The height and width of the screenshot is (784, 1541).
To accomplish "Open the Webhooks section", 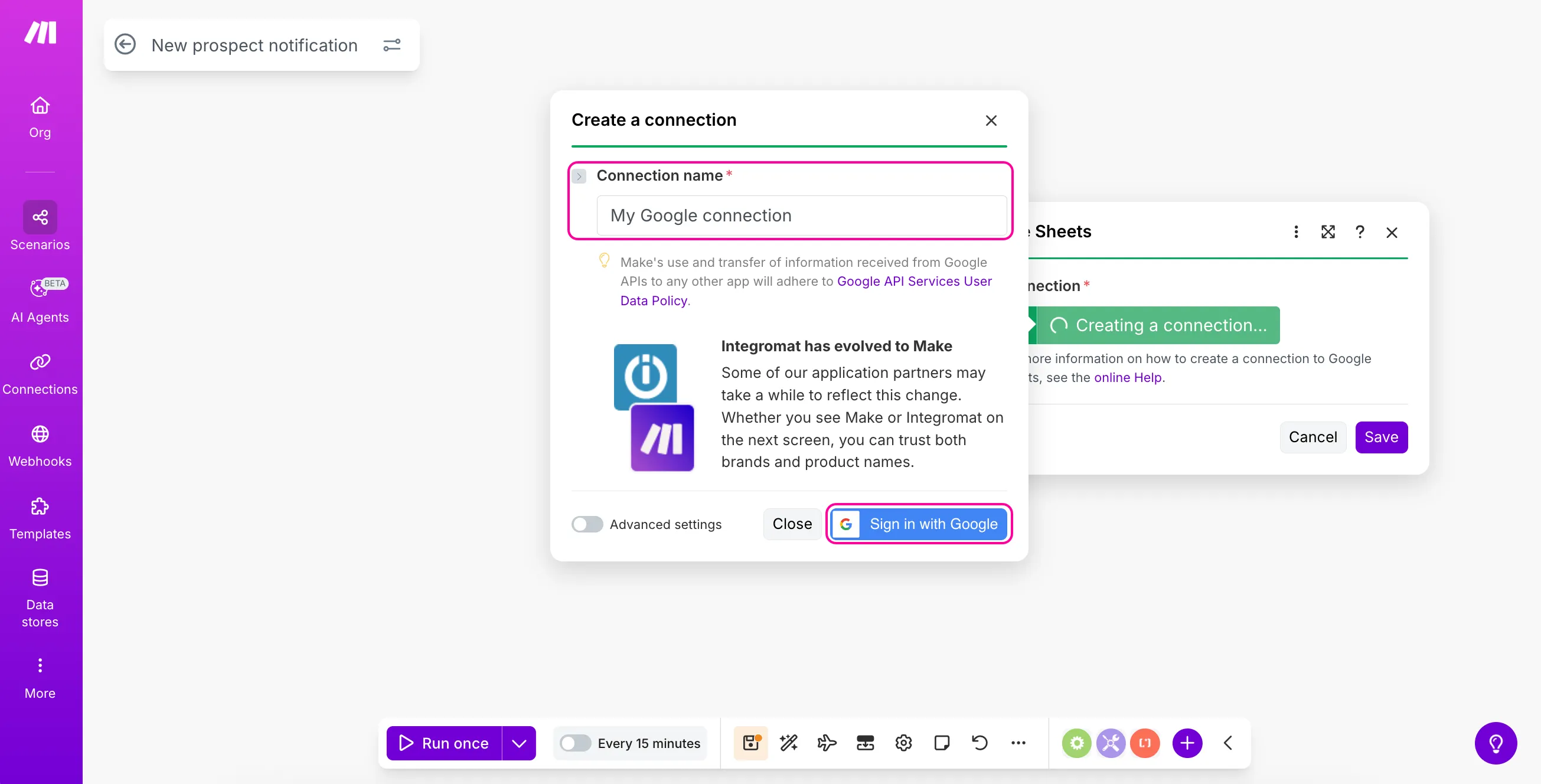I will point(40,446).
